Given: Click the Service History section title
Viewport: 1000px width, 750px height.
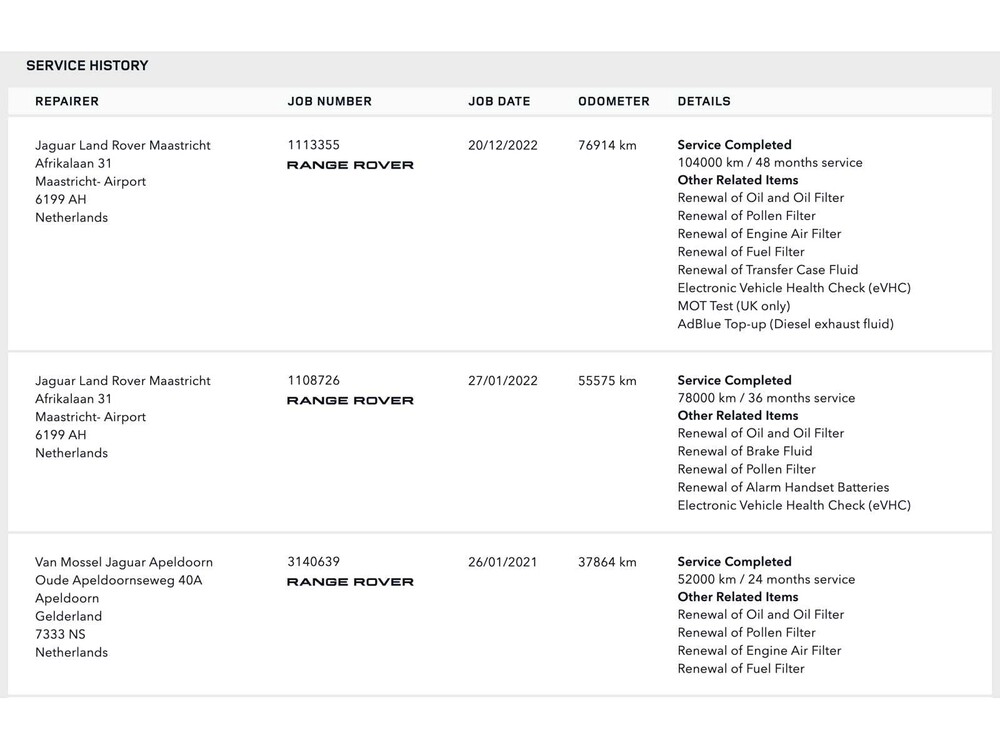Looking at the screenshot, I should click(87, 66).
